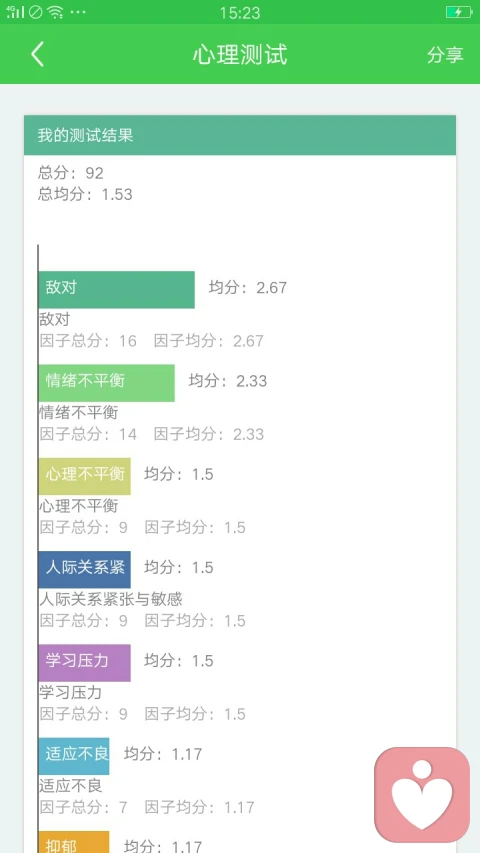Tap the clock showing 15:23
480x853 pixels.
pos(239,12)
